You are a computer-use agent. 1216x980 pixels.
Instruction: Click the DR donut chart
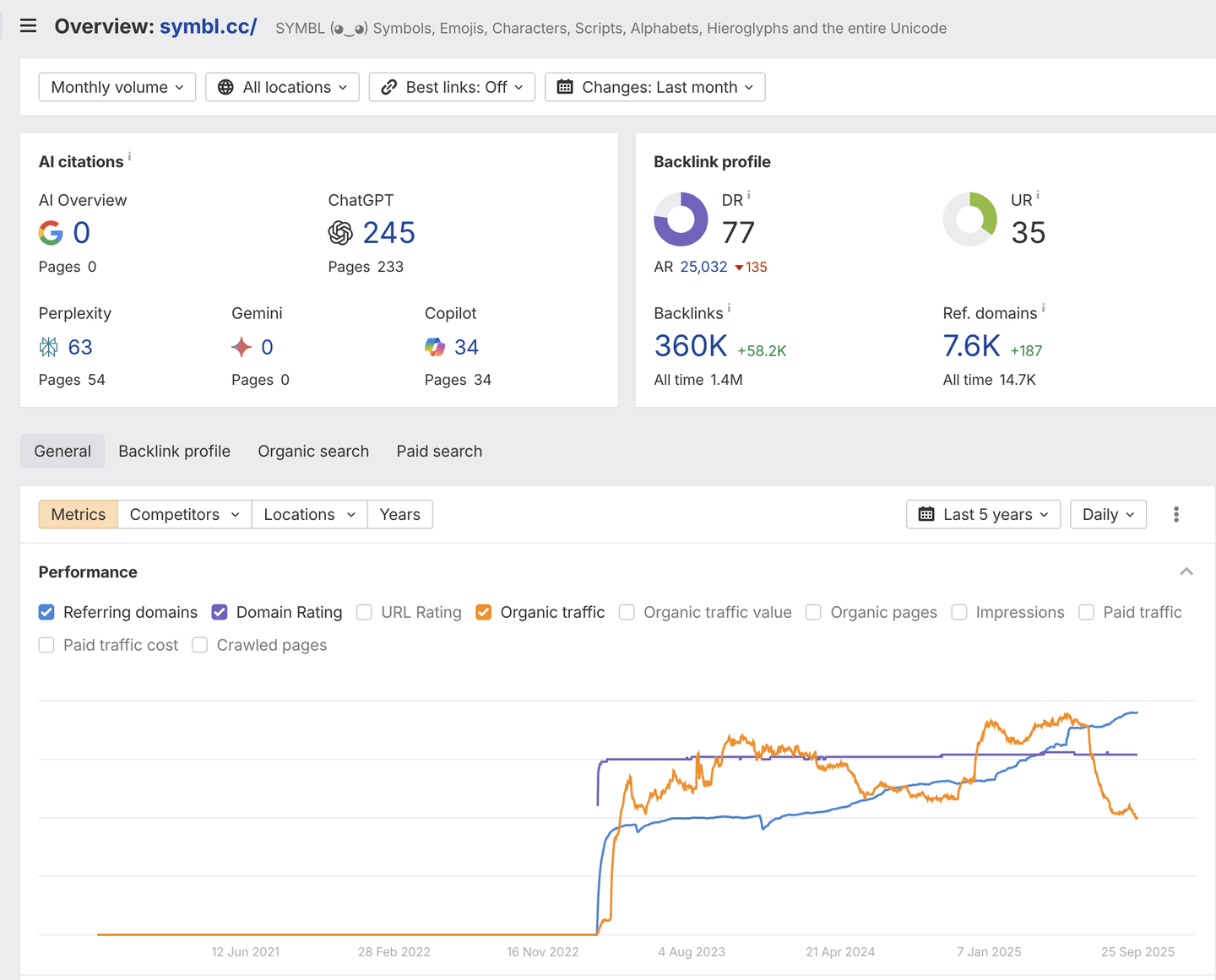tap(681, 219)
